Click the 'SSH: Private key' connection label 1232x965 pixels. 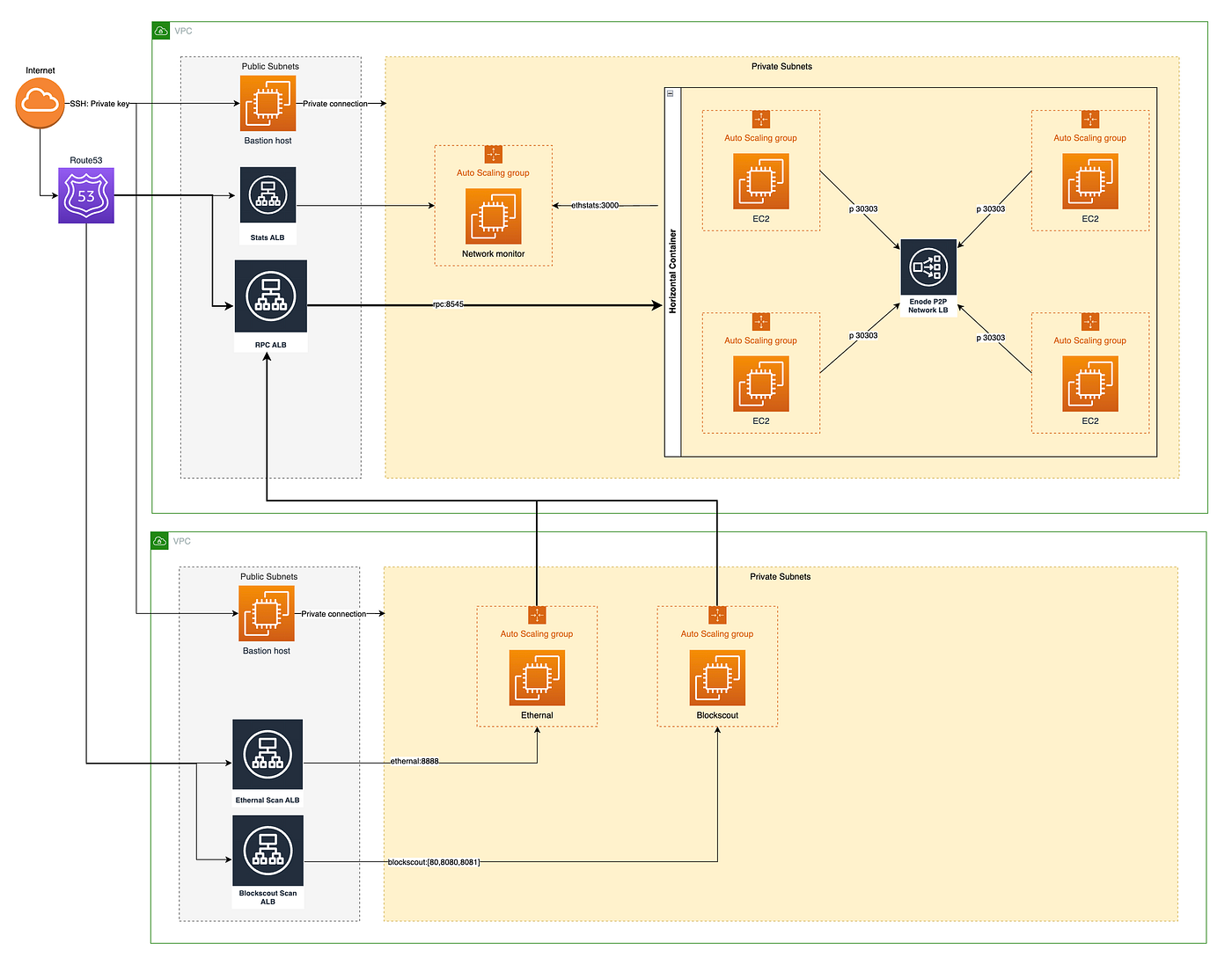click(x=99, y=104)
